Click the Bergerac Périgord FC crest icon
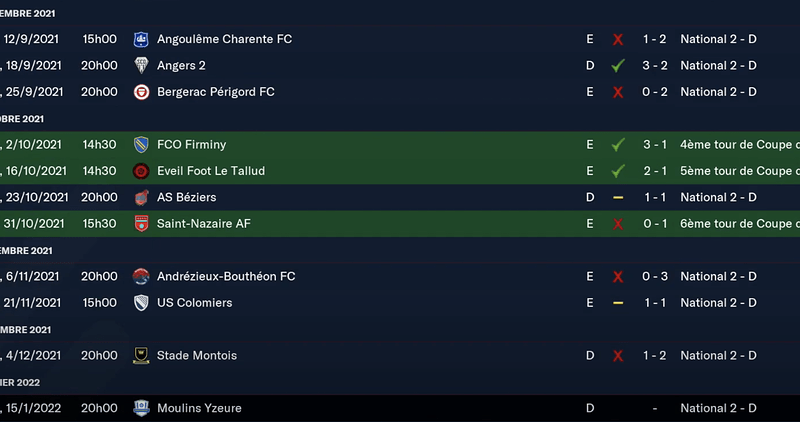Screen dimensions: 800x422 (141, 92)
